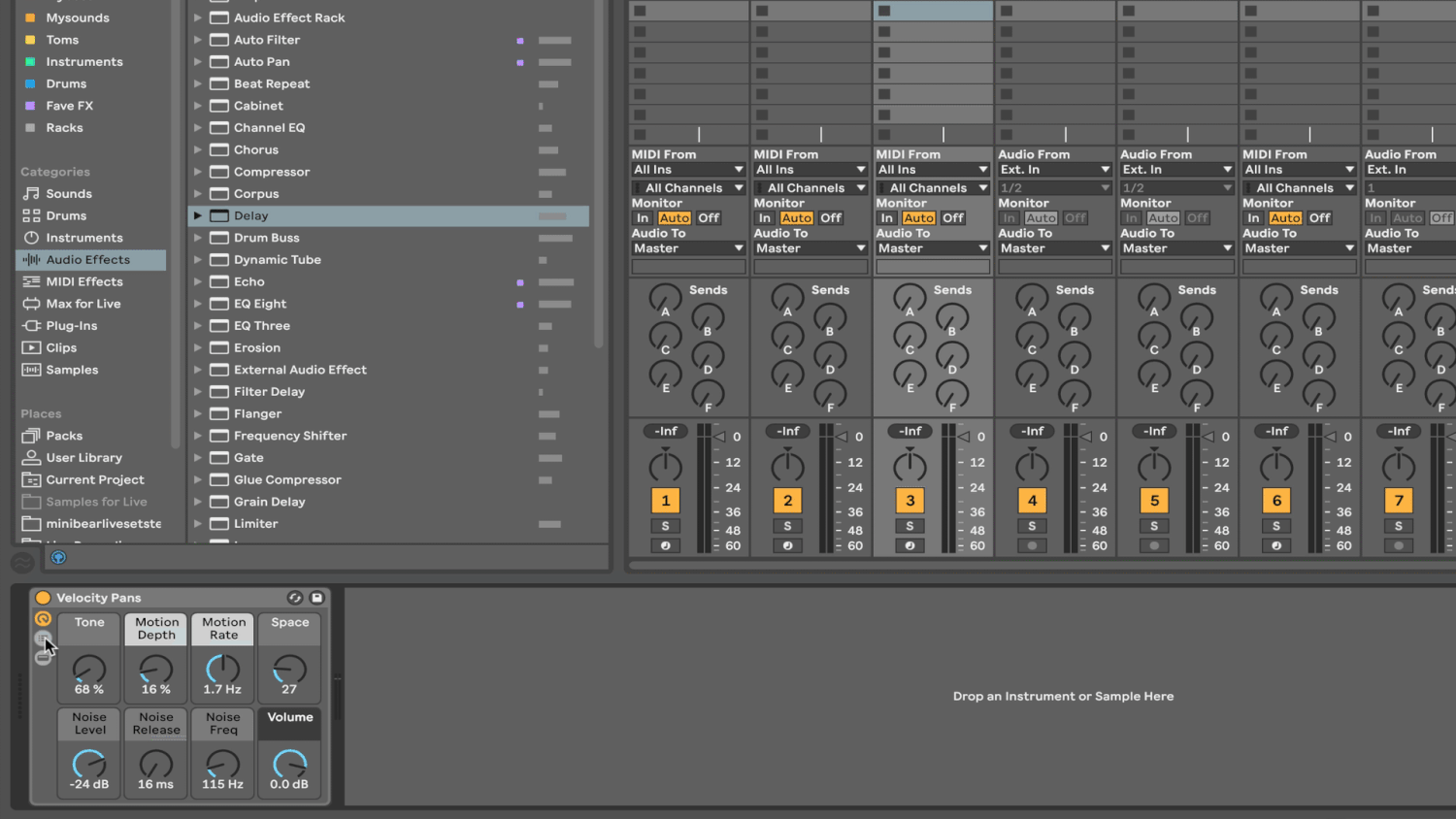
Task: Deactivate track 6 with its activator button
Action: pyautogui.click(x=1276, y=500)
